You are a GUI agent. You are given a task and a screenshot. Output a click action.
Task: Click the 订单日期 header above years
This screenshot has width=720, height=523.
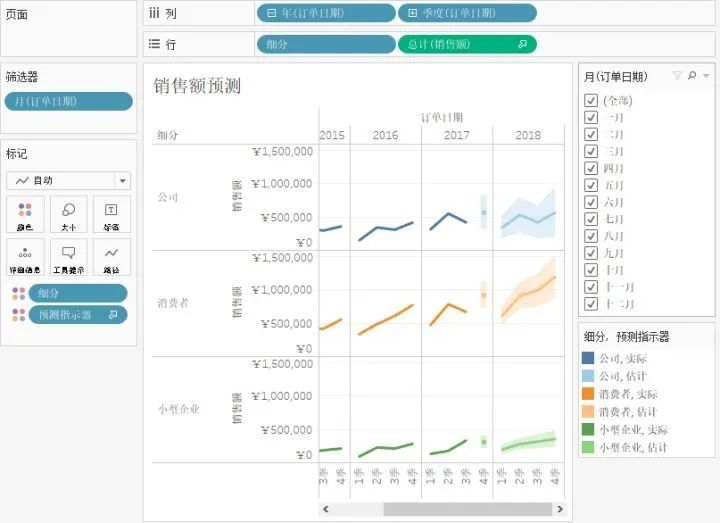(x=442, y=118)
